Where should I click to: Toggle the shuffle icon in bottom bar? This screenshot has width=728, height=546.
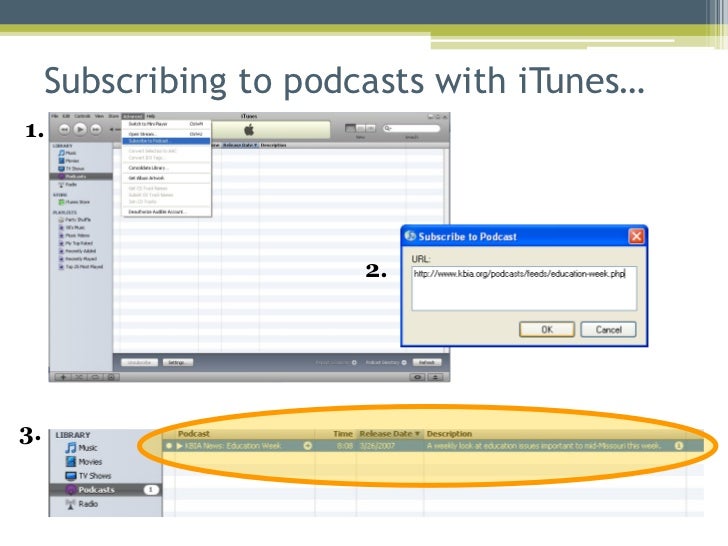coord(79,377)
